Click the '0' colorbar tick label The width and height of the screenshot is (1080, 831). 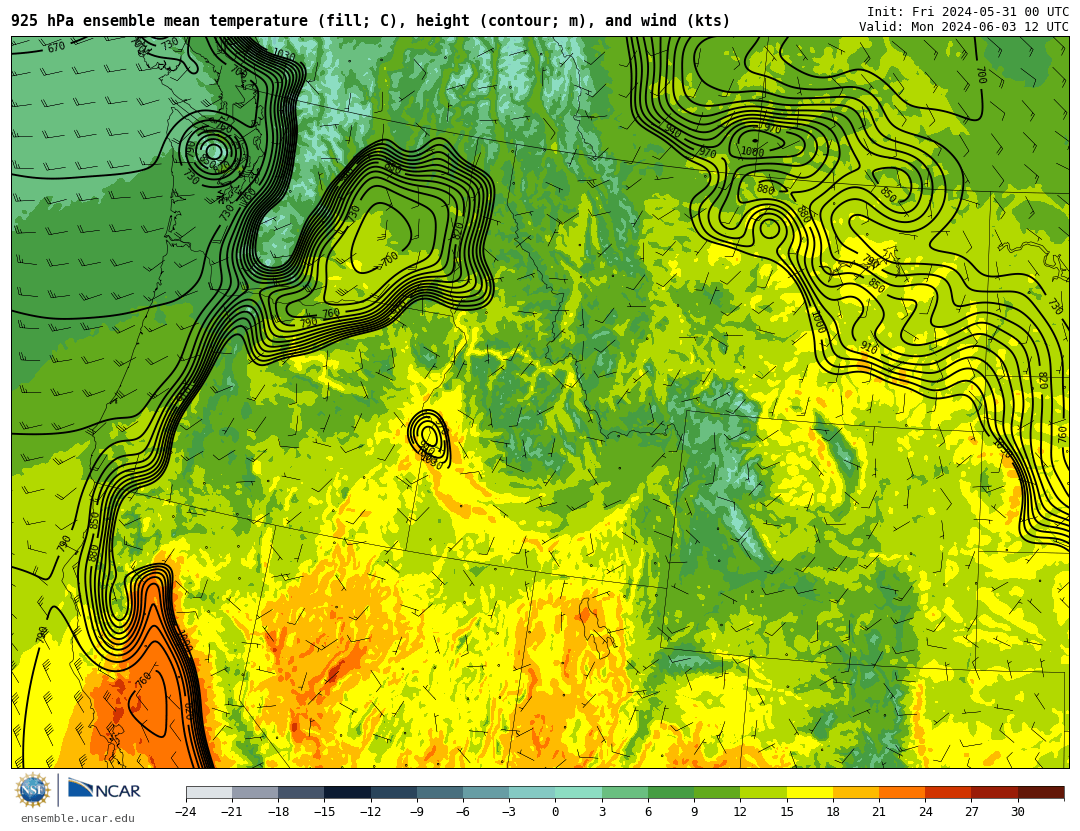[x=555, y=812]
